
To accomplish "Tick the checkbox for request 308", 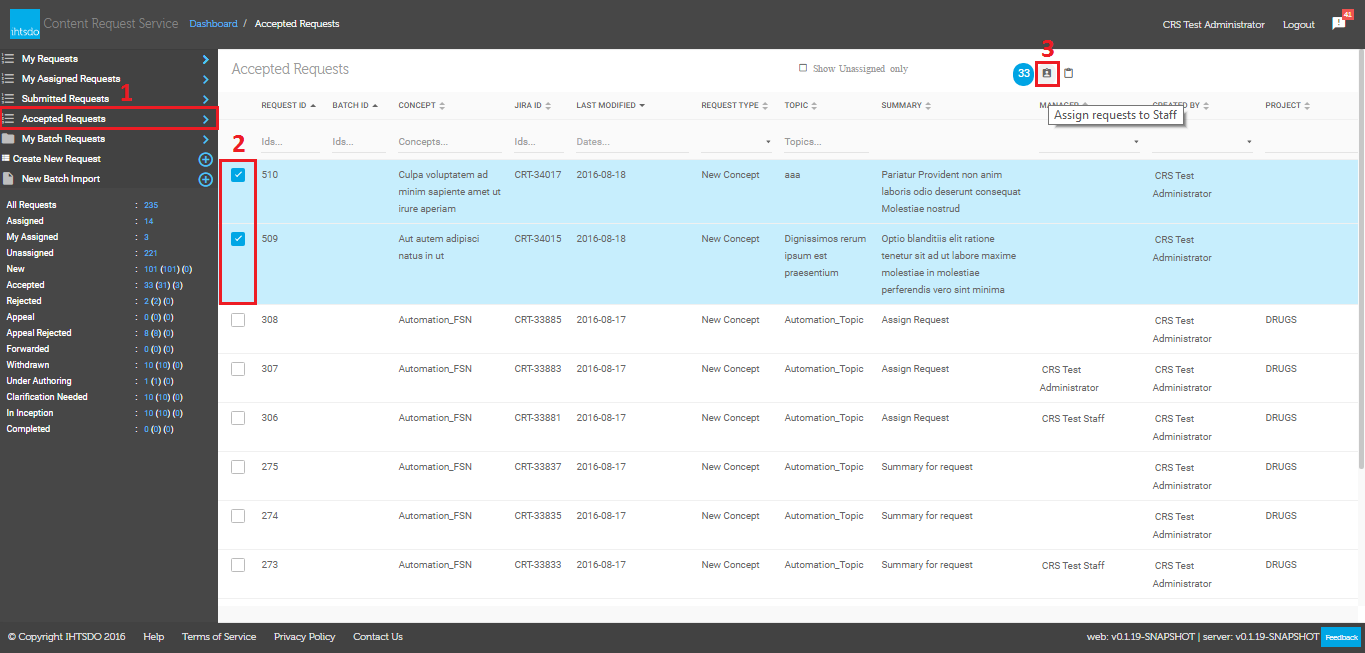I will (x=238, y=320).
